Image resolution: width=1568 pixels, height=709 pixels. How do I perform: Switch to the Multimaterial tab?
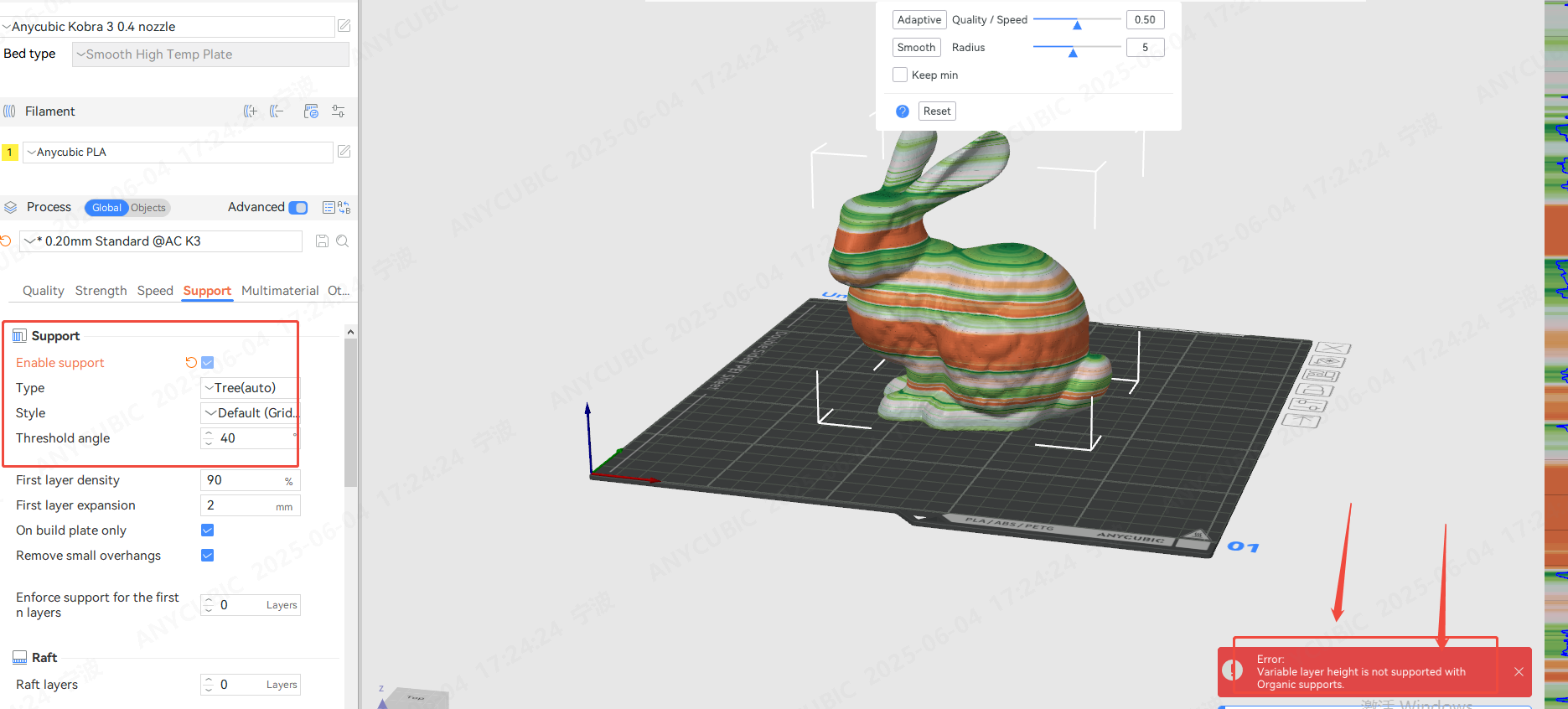pyautogui.click(x=280, y=291)
